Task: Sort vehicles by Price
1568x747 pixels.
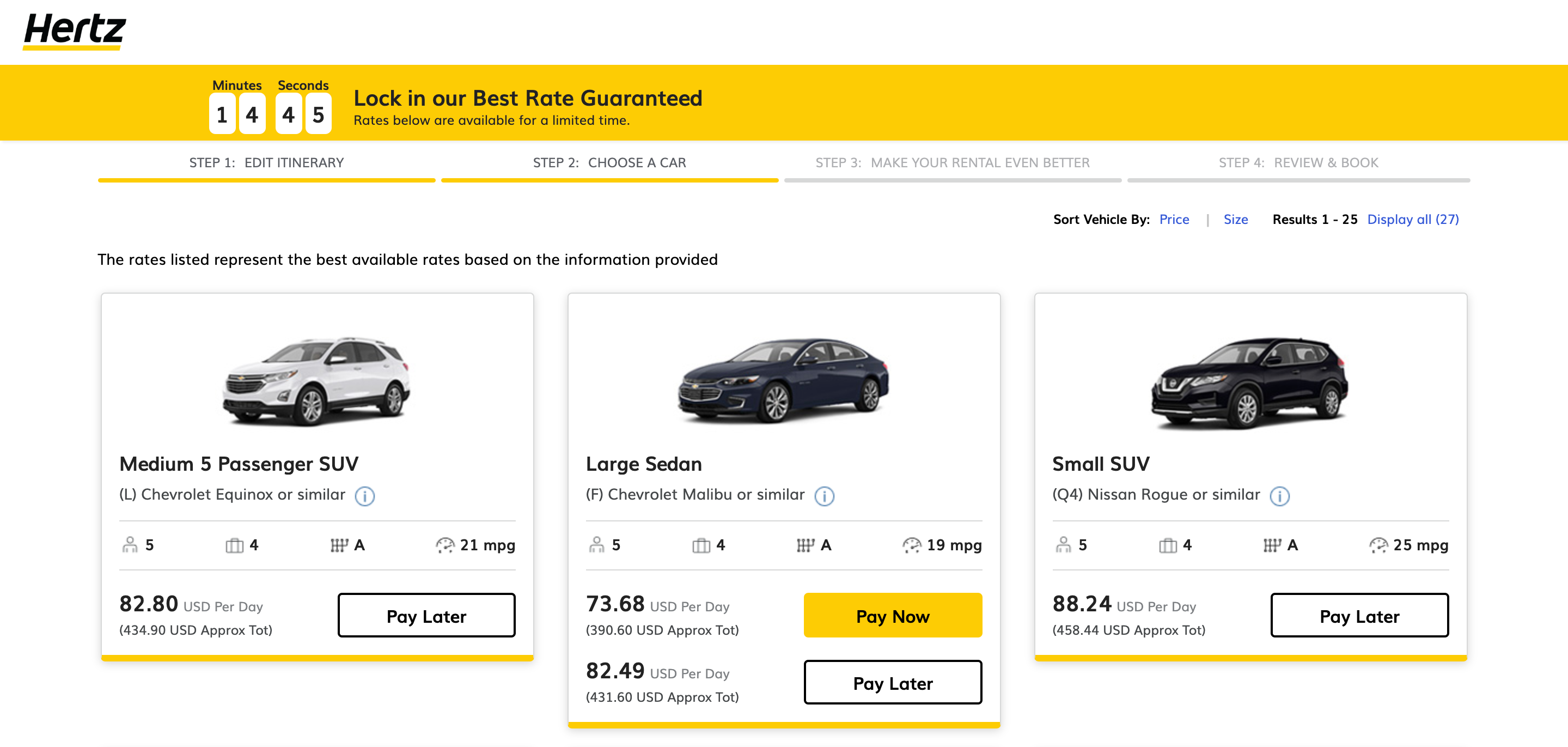Action: 1174,220
